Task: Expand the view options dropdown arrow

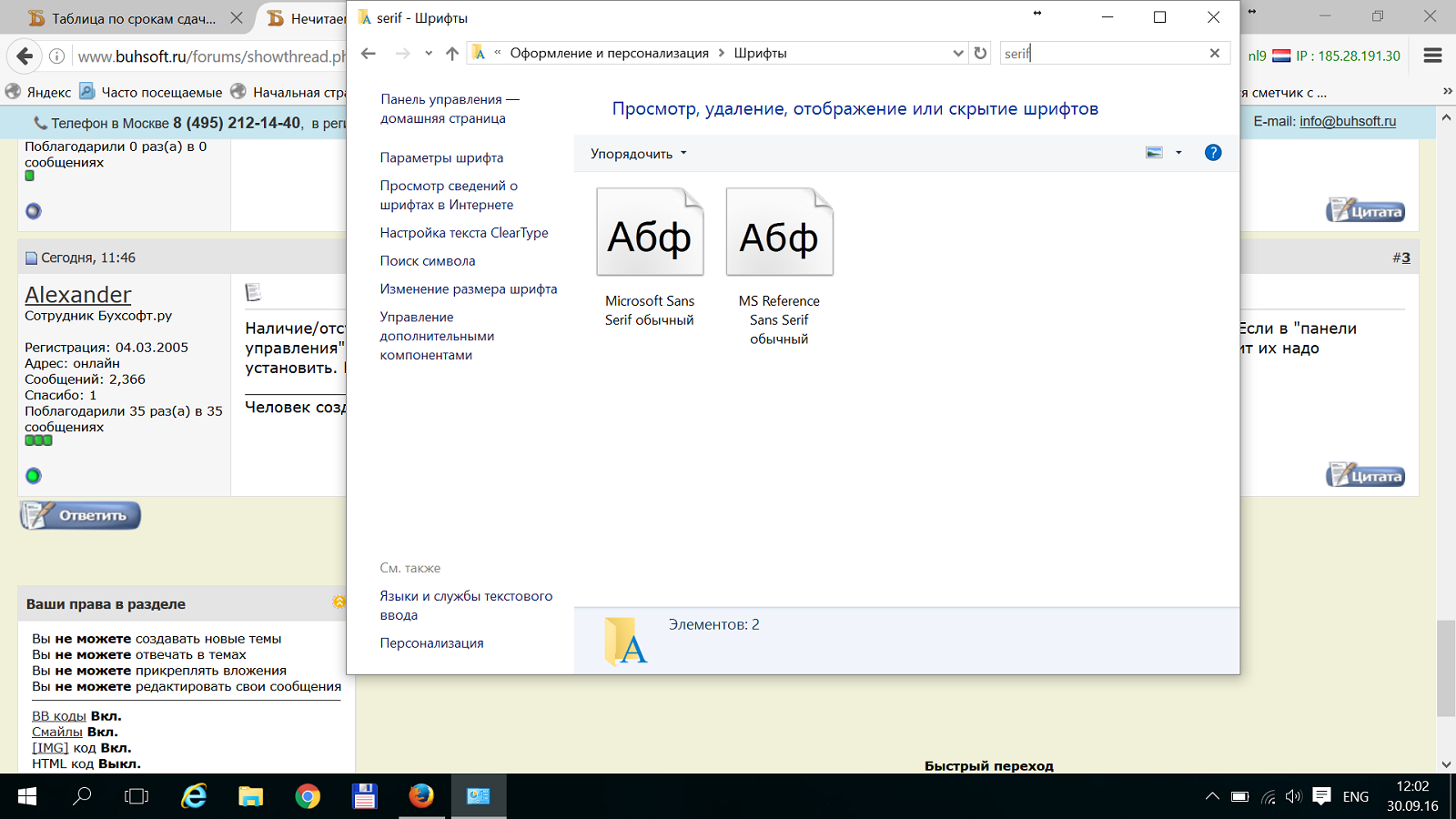Action: [x=1178, y=153]
